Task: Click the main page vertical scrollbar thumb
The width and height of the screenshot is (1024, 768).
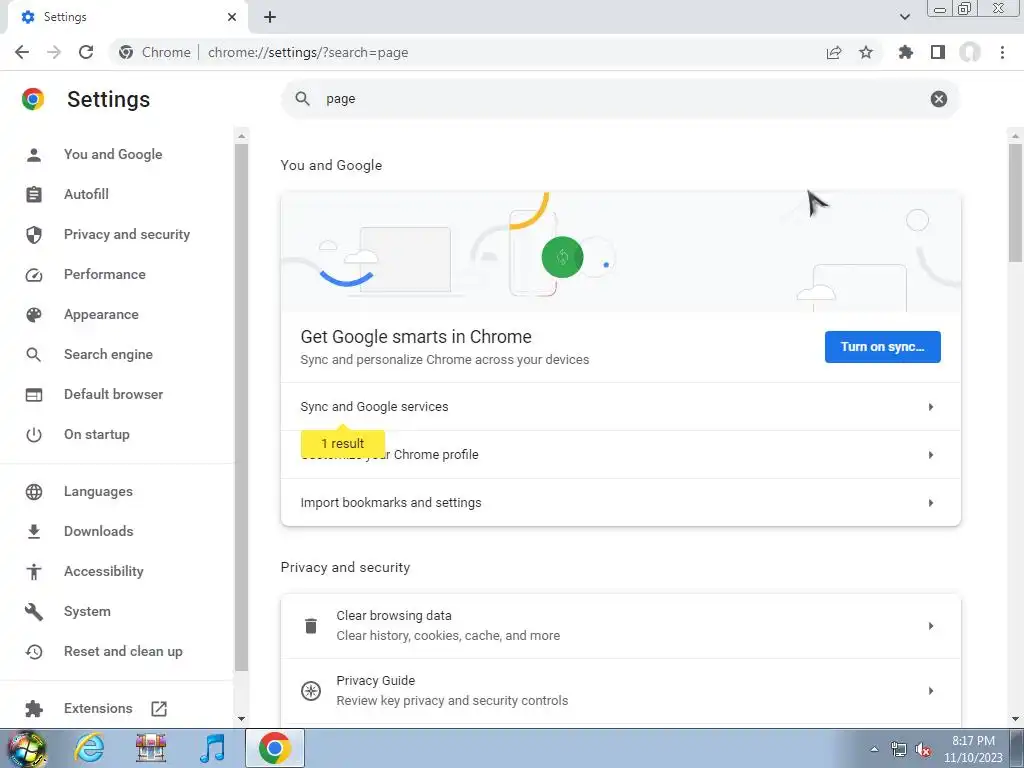Action: coord(1015,202)
